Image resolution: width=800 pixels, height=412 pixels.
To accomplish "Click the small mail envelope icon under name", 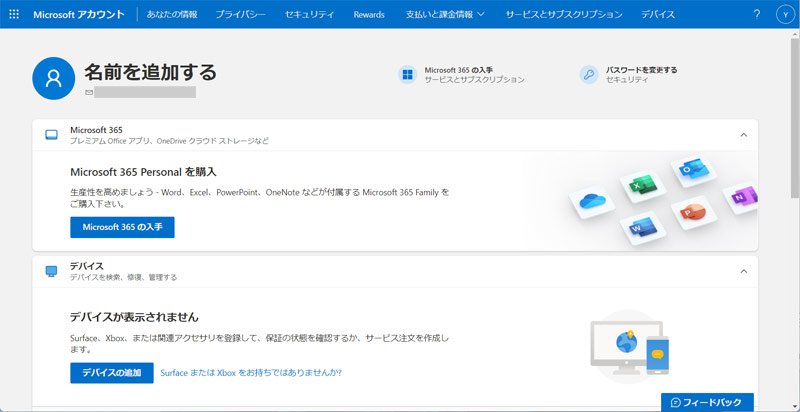I will pos(89,93).
